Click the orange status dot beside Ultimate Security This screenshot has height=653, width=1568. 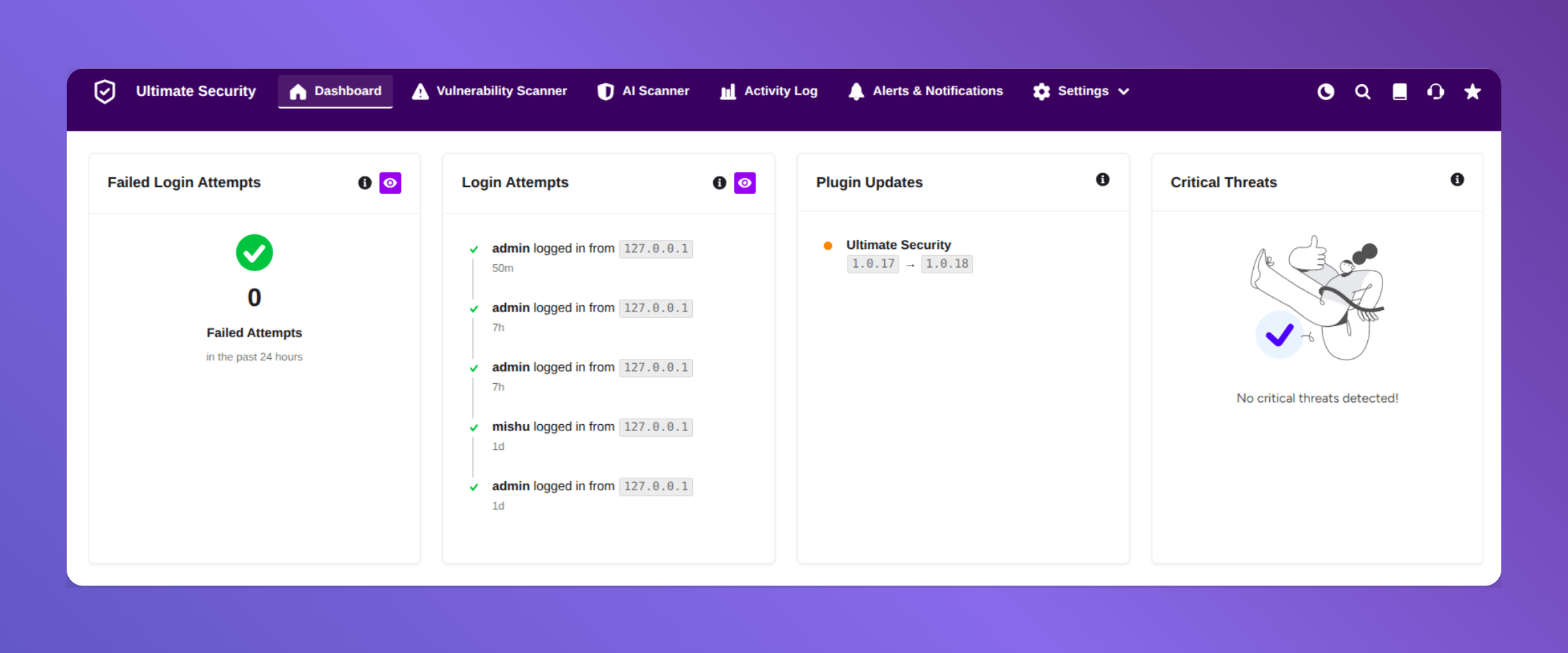coord(828,245)
